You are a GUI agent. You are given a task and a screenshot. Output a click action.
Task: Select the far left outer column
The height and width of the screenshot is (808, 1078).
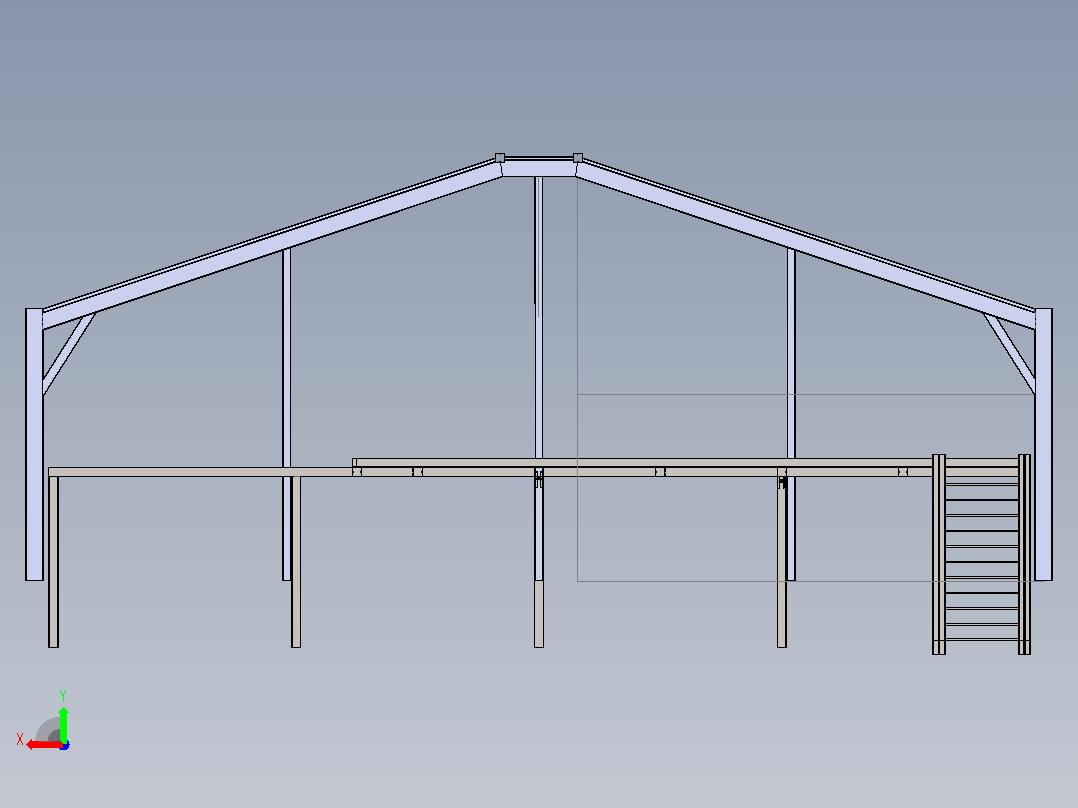tap(34, 444)
